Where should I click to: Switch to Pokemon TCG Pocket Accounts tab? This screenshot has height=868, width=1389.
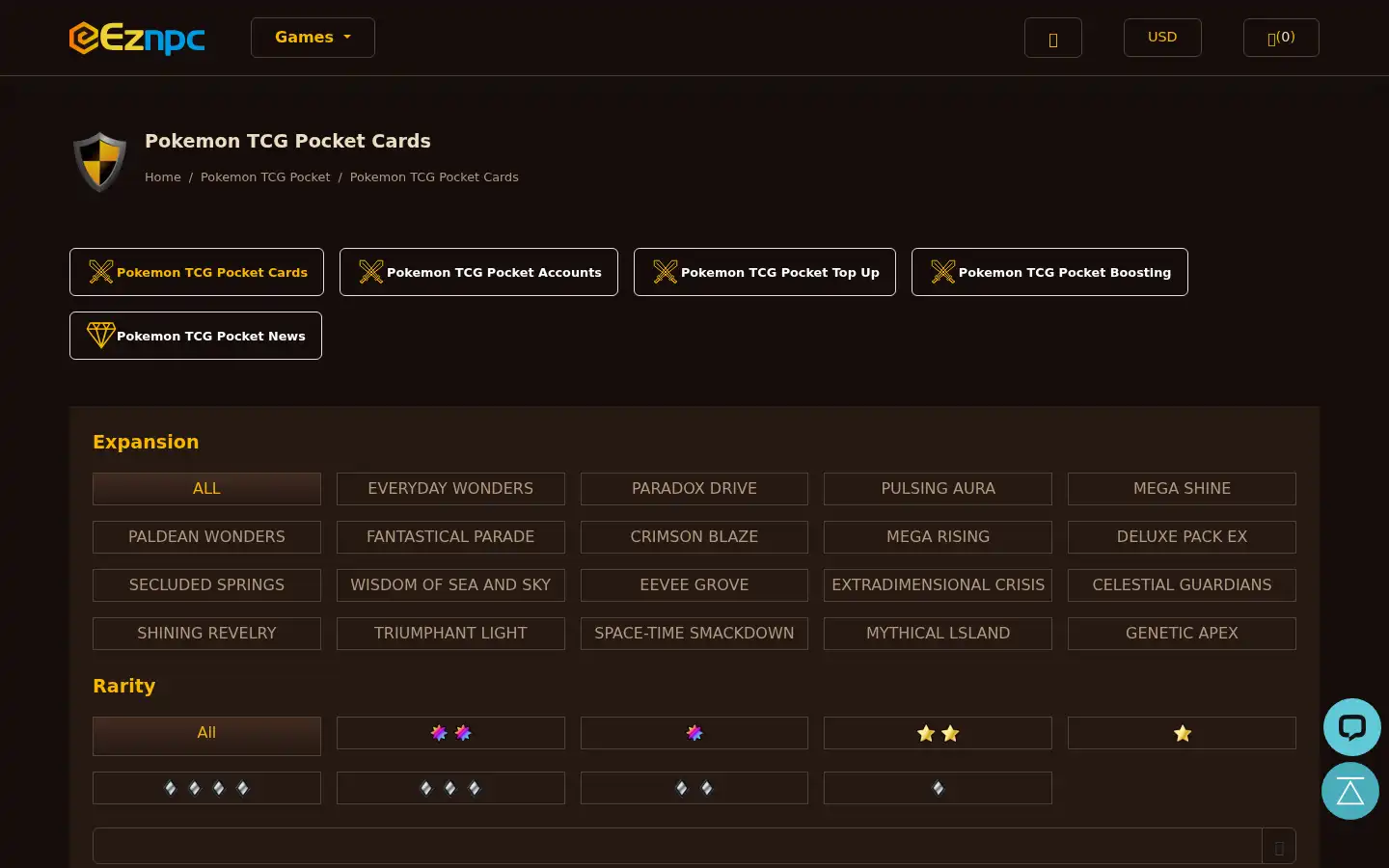478,272
